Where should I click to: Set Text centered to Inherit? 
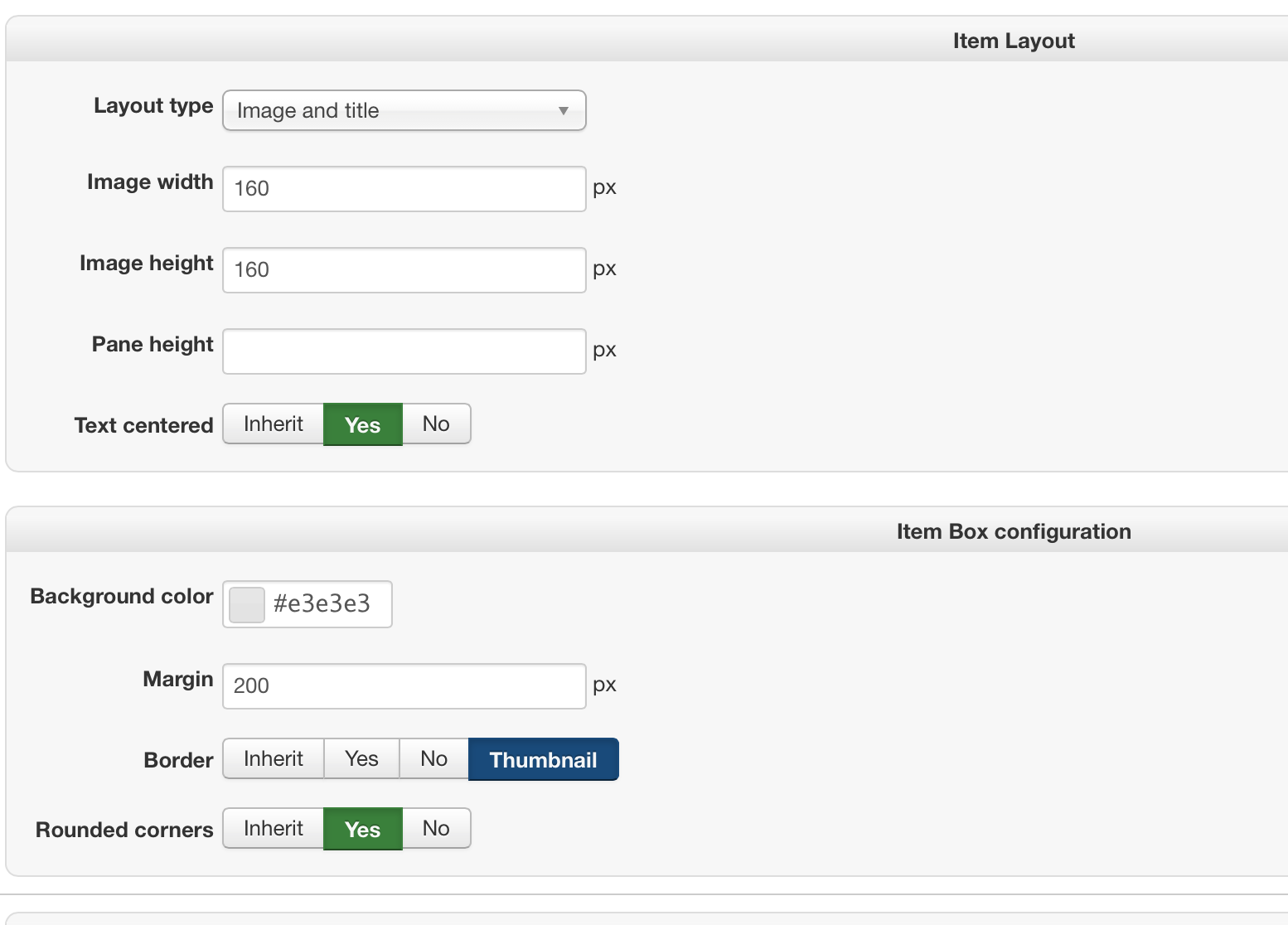tap(273, 424)
